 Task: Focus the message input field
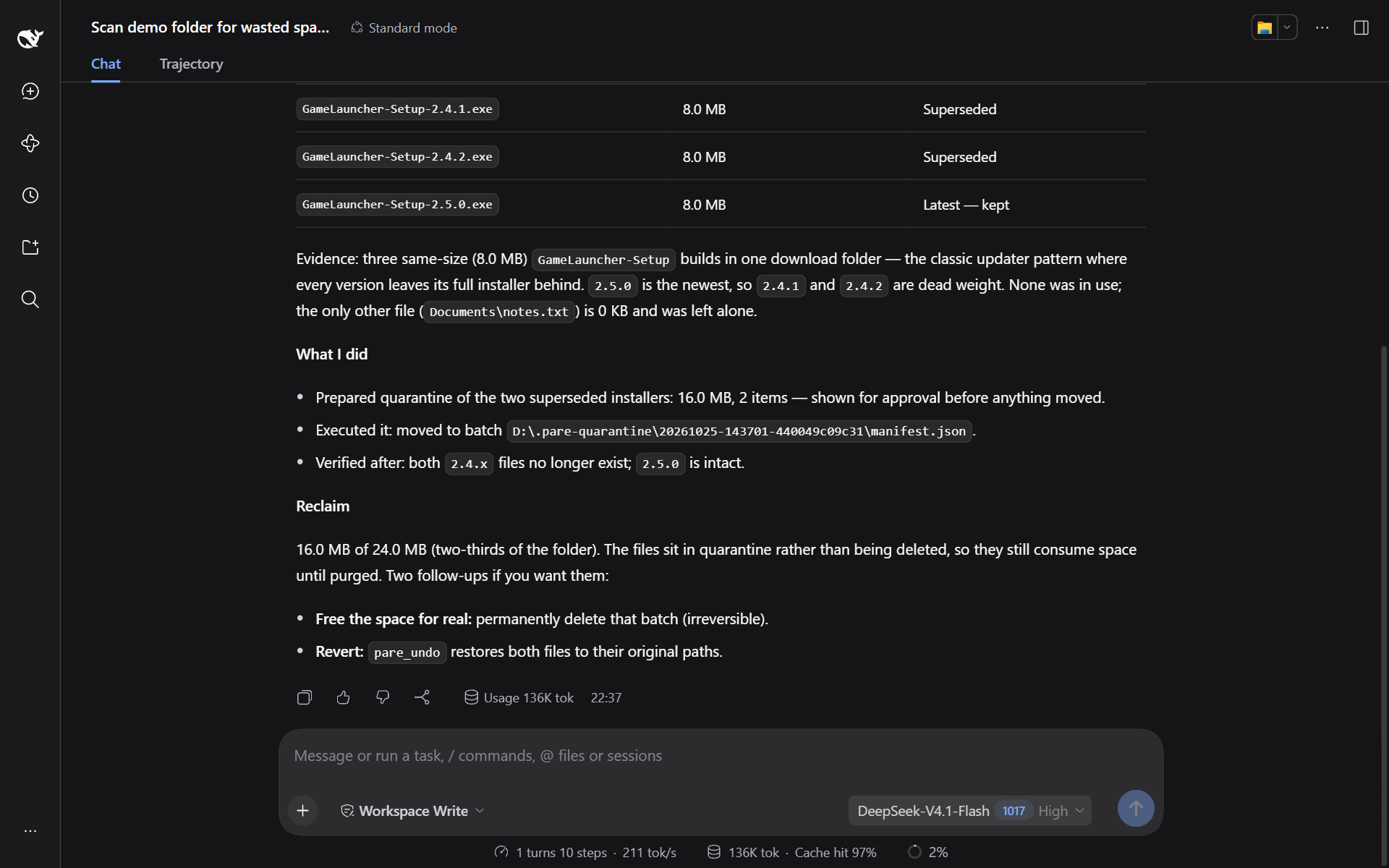click(x=721, y=756)
